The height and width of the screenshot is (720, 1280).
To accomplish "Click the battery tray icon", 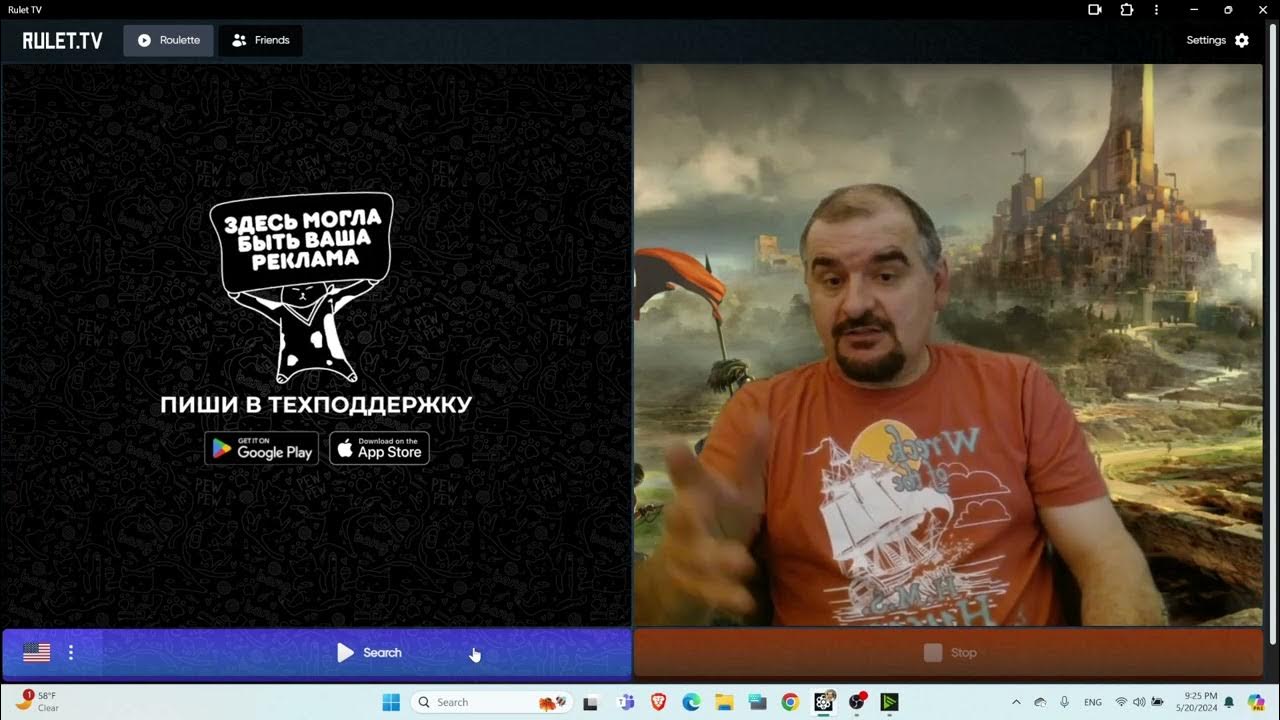I will pos(1157,702).
